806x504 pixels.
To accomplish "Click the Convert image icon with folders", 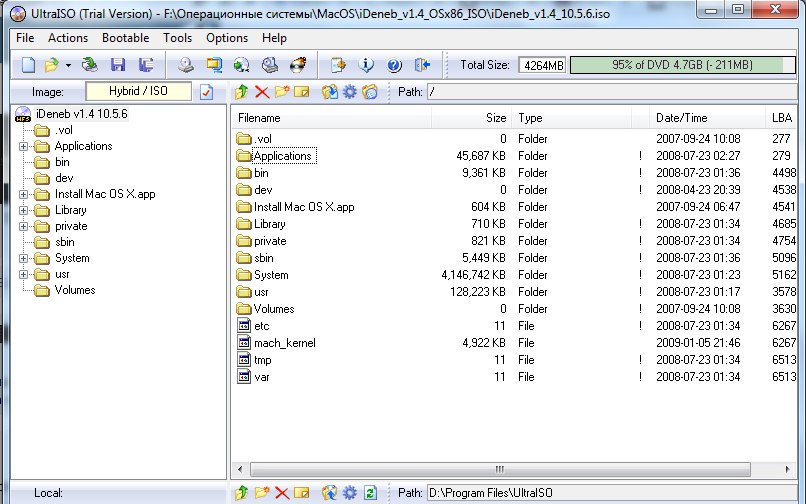I will (214, 65).
